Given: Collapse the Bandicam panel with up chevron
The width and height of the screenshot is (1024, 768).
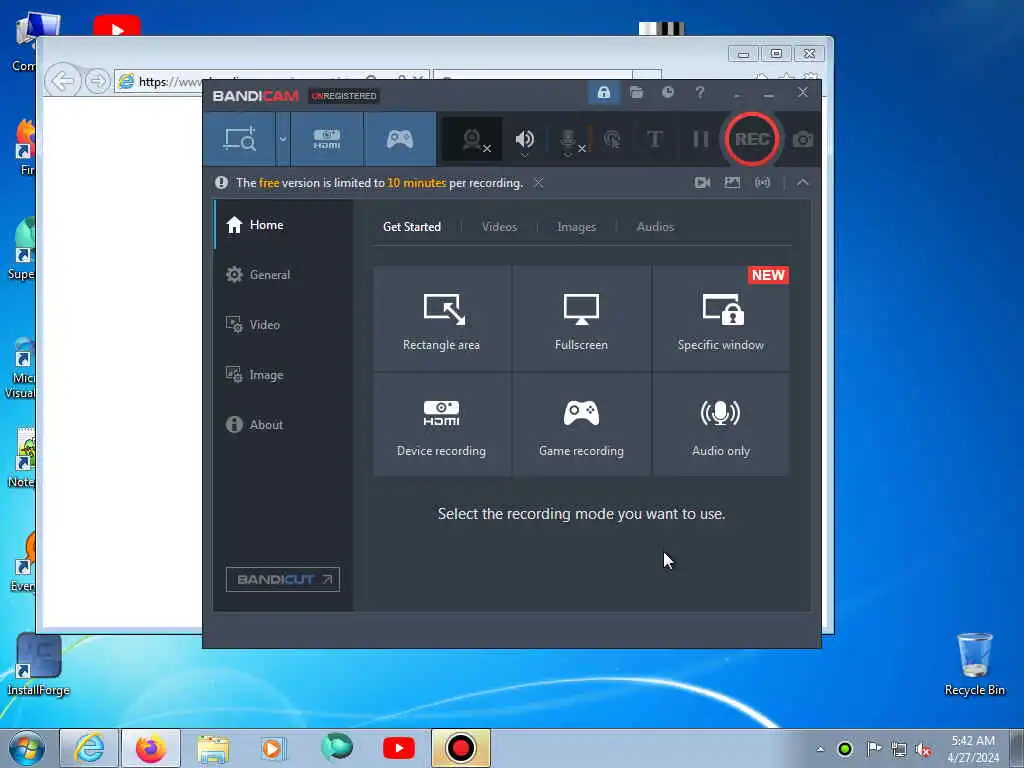Looking at the screenshot, I should (x=803, y=183).
